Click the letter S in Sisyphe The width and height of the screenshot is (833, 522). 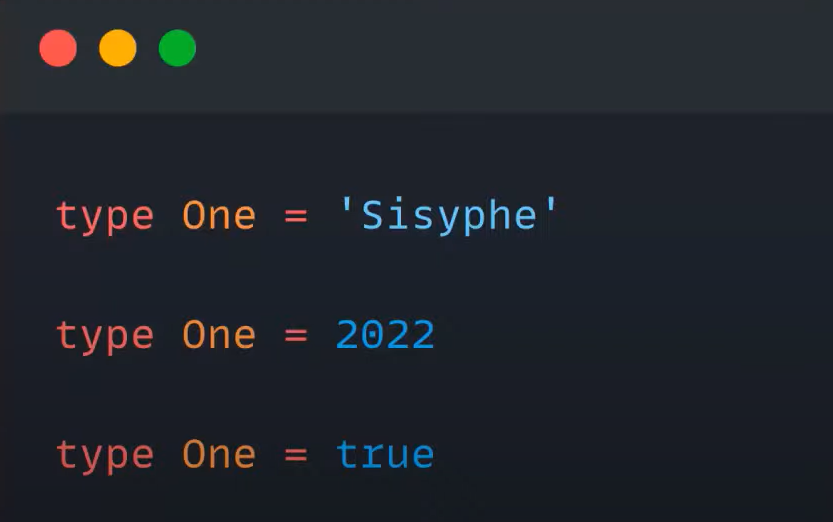point(372,215)
